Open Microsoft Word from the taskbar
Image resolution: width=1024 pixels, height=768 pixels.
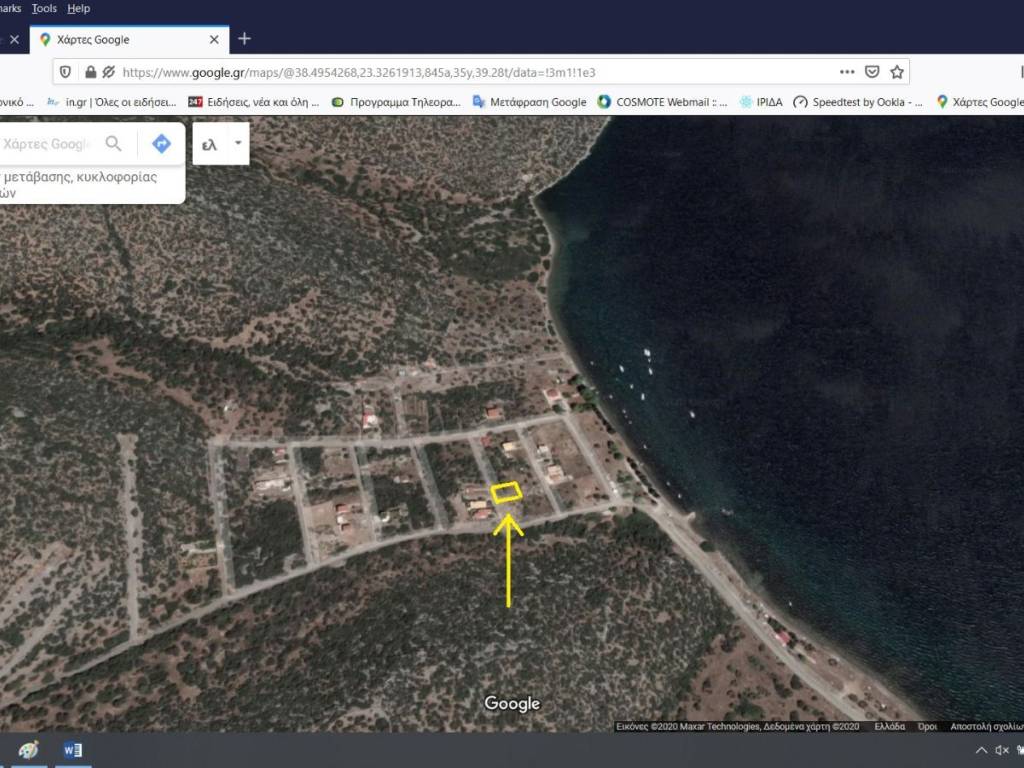[x=72, y=750]
